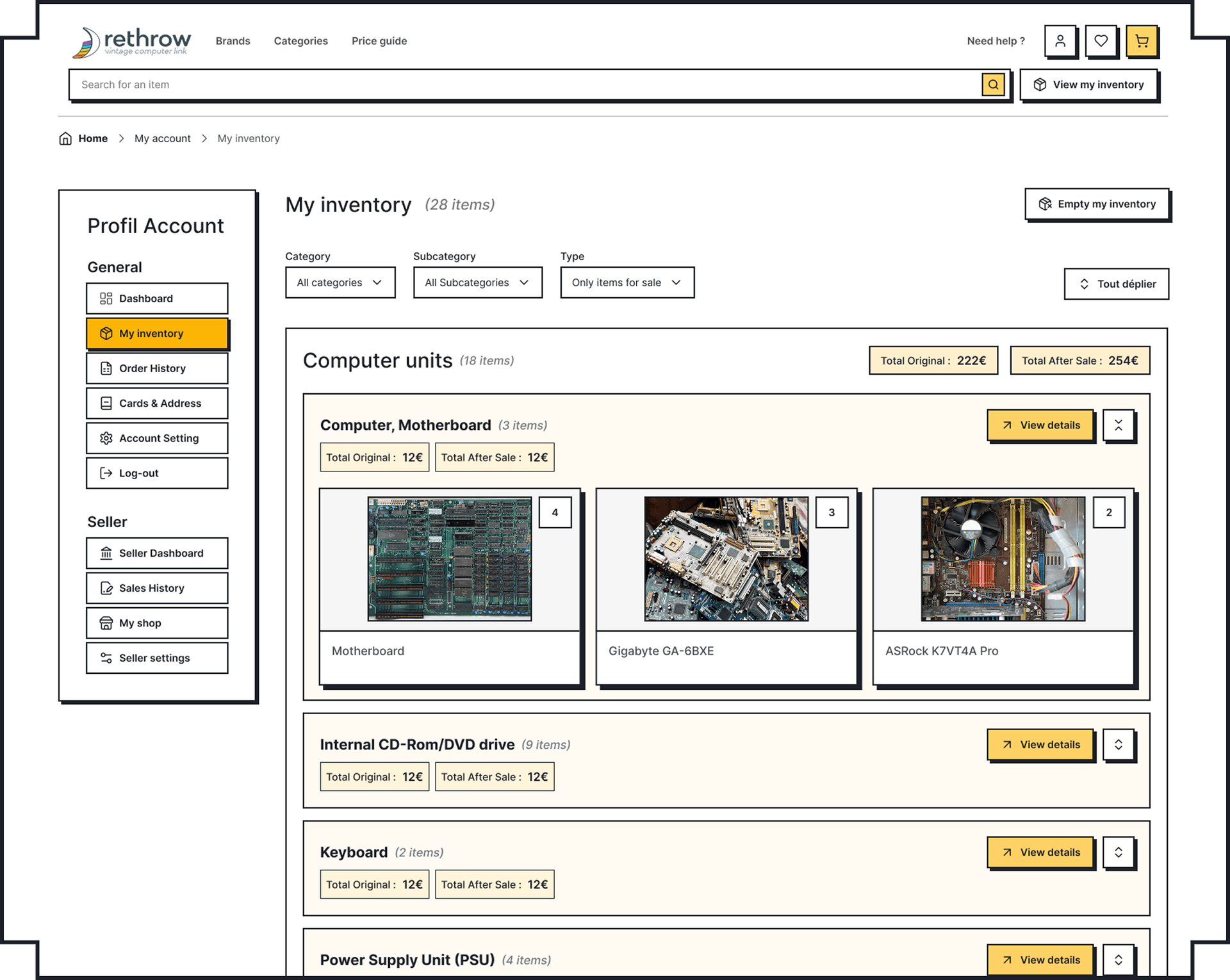Open Price guide link

(379, 41)
